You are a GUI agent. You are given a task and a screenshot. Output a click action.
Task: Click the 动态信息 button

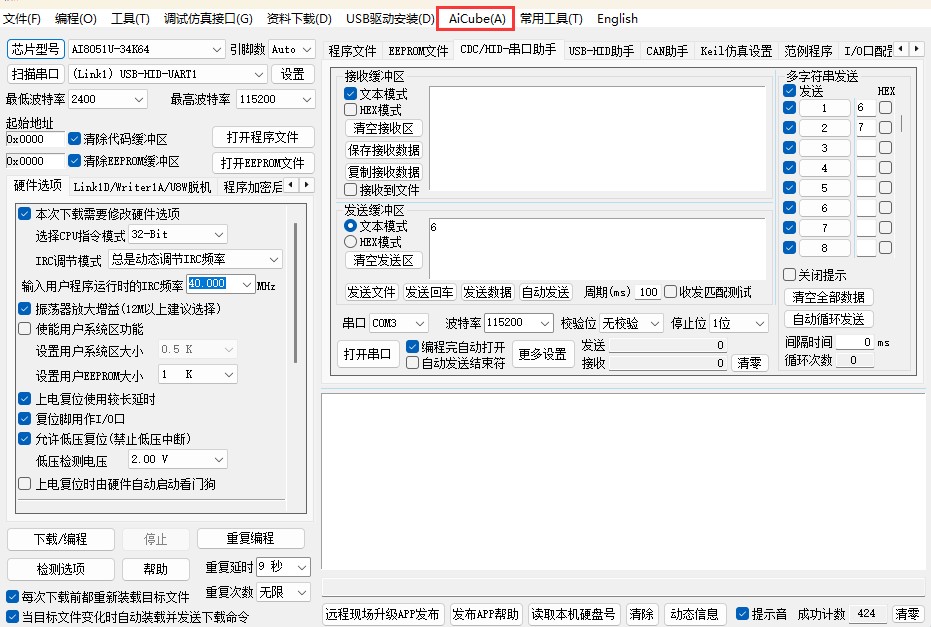click(x=695, y=614)
